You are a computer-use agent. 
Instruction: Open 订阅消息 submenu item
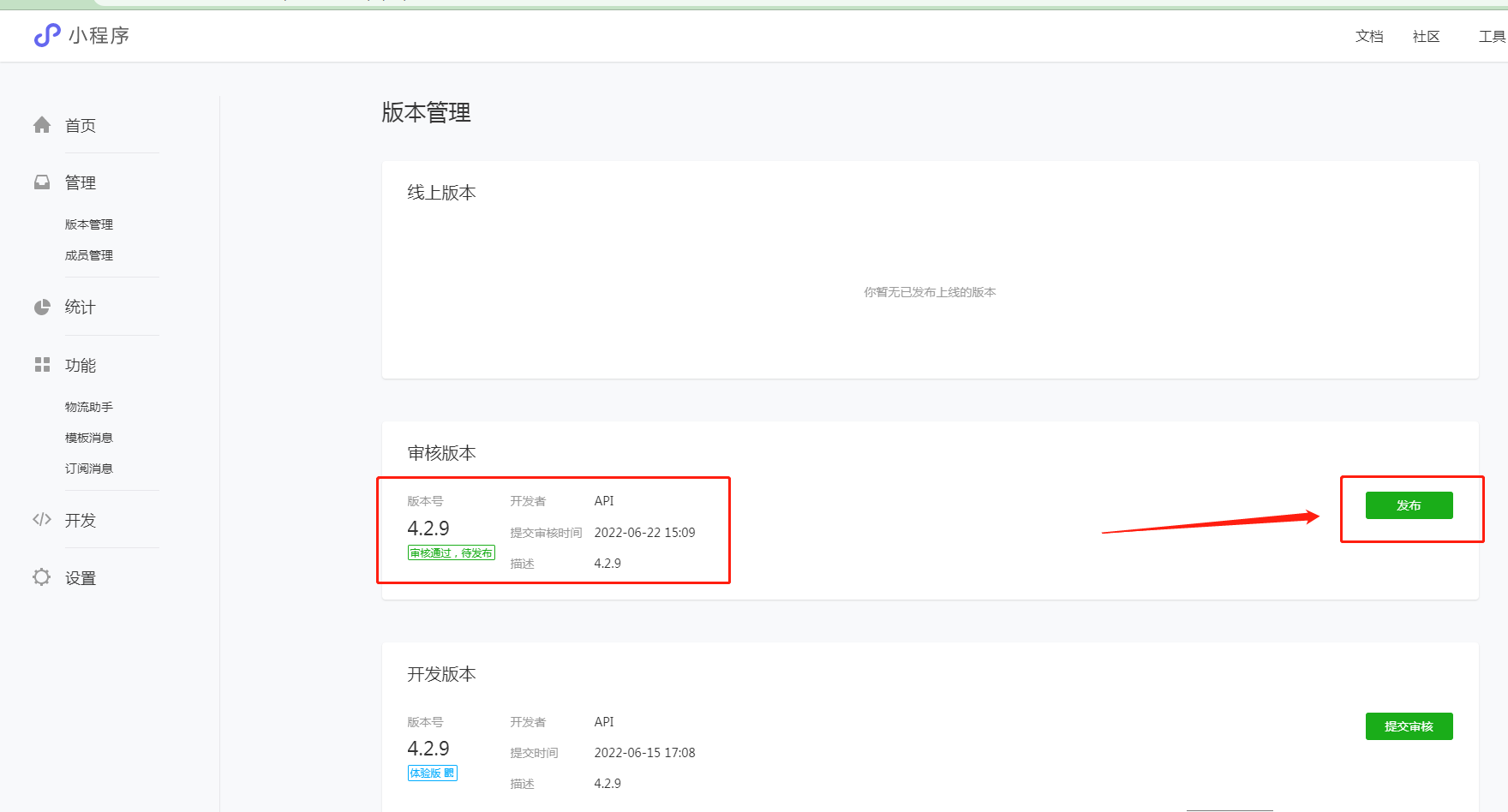click(x=89, y=469)
